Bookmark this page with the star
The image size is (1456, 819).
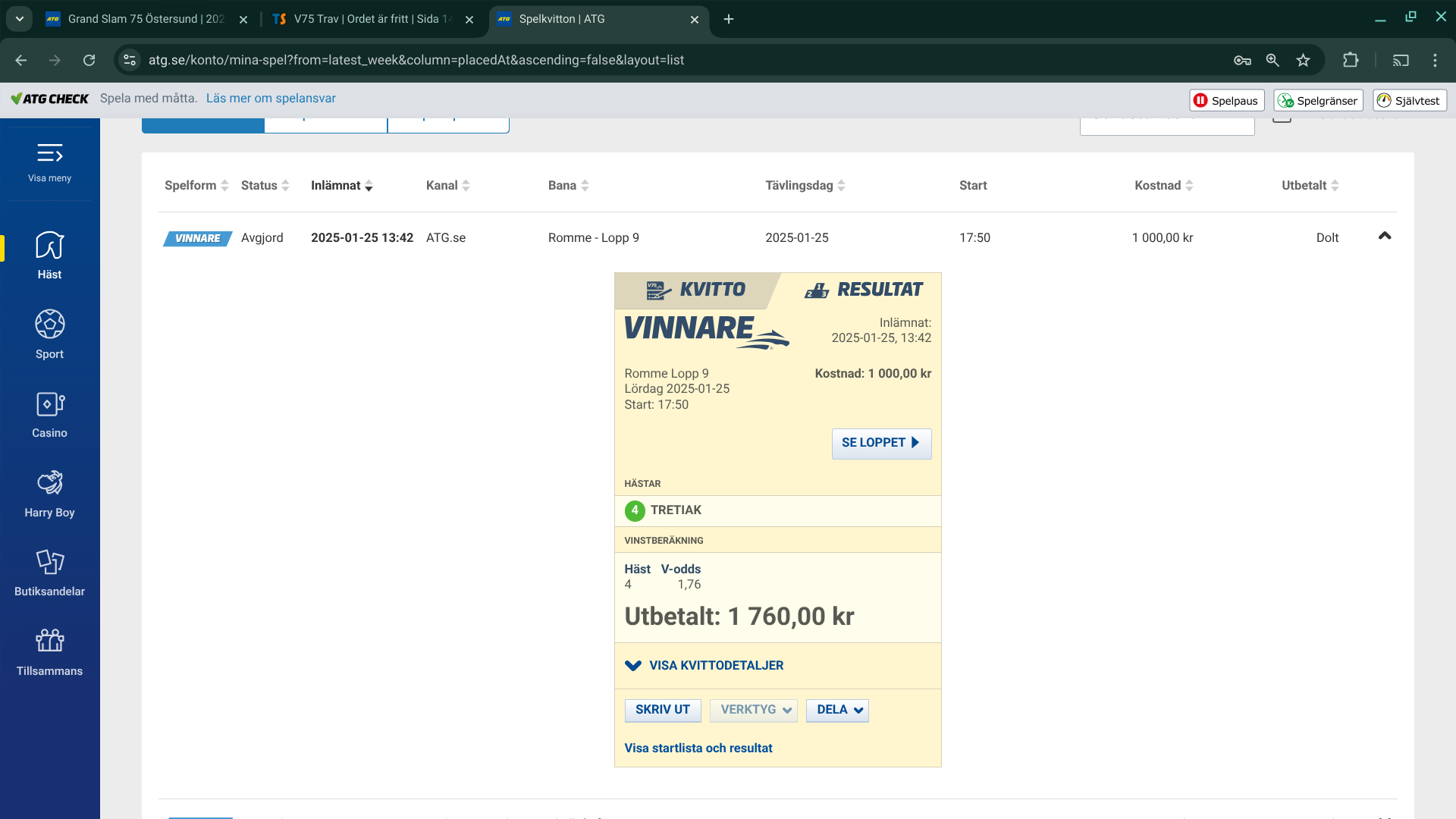click(1304, 60)
